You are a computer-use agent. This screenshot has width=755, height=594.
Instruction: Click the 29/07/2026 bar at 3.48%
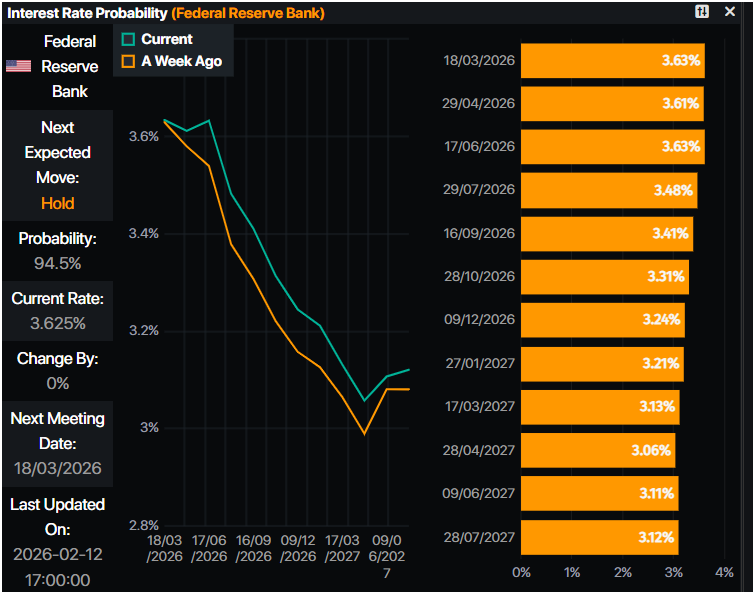609,190
